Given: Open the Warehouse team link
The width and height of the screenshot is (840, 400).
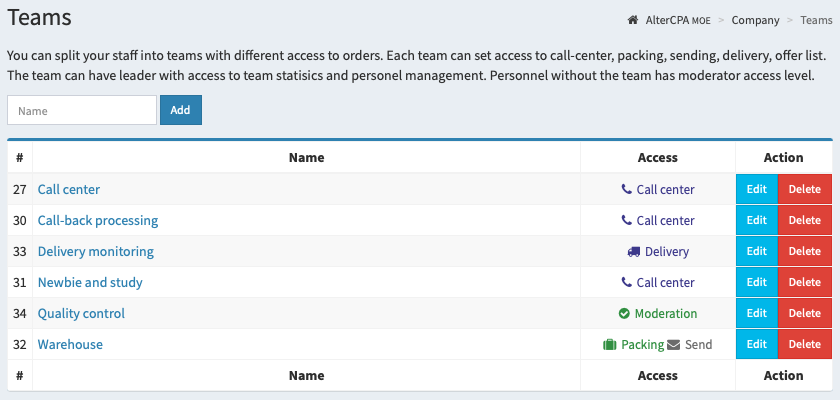Looking at the screenshot, I should click(x=70, y=344).
